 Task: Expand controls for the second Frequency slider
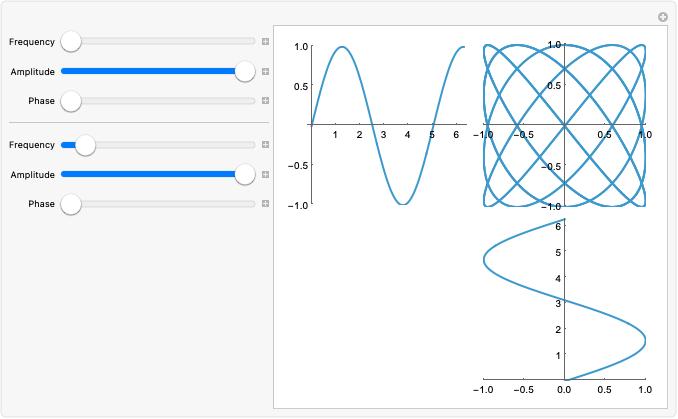coord(265,144)
